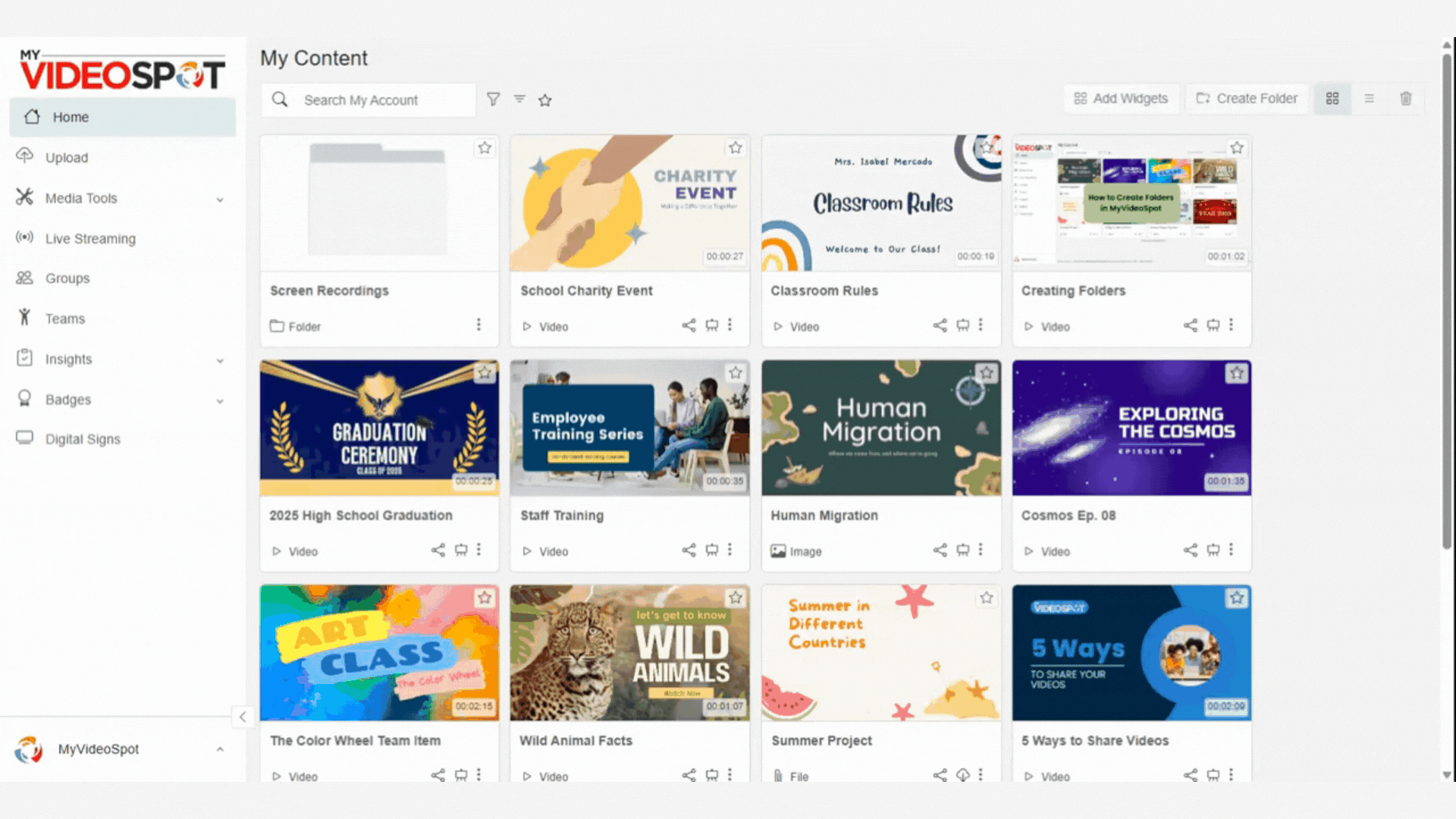The width and height of the screenshot is (1456, 819).
Task: Toggle favorite star on Summer Project
Action: click(986, 598)
